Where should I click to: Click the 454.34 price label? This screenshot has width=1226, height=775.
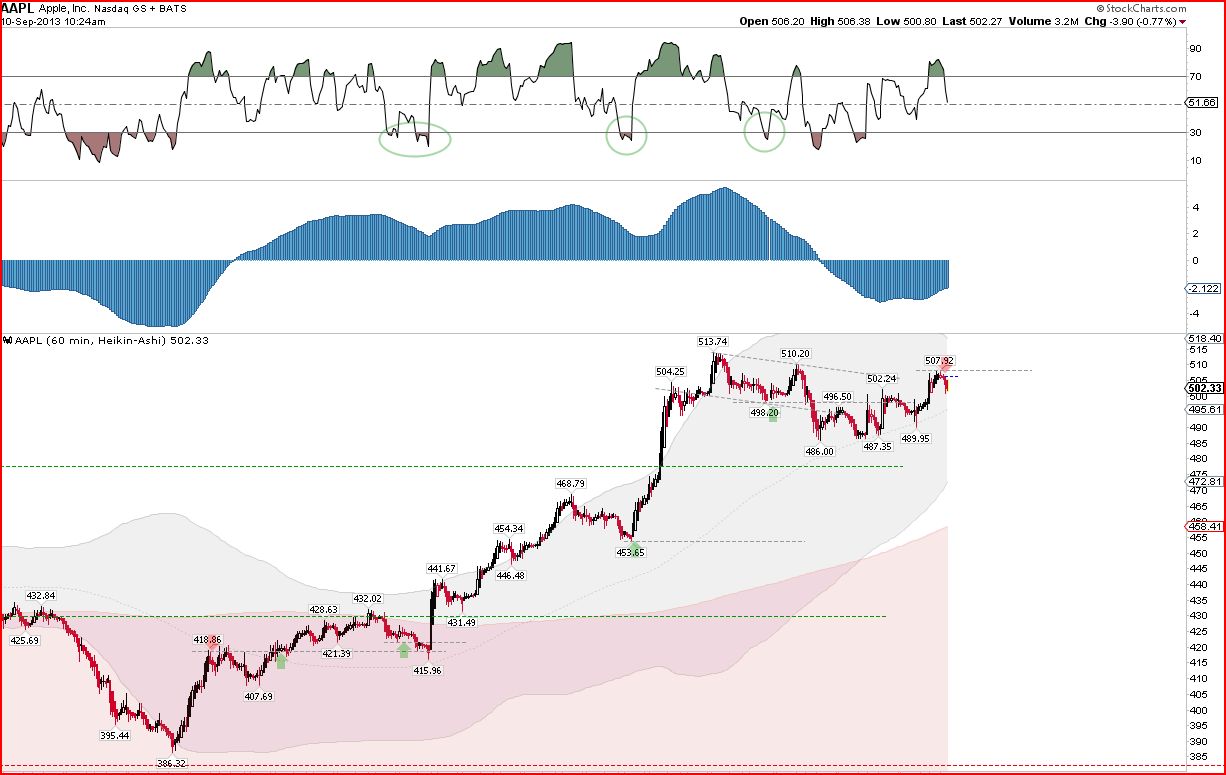coord(508,528)
